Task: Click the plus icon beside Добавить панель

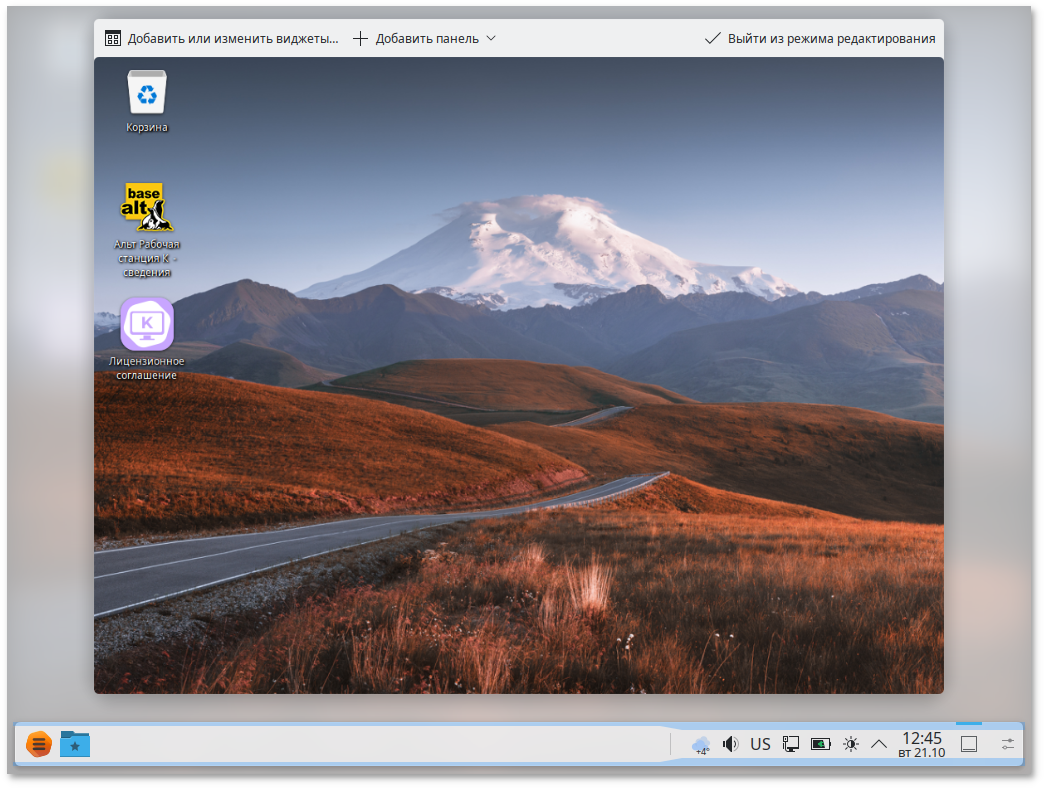Action: point(361,39)
